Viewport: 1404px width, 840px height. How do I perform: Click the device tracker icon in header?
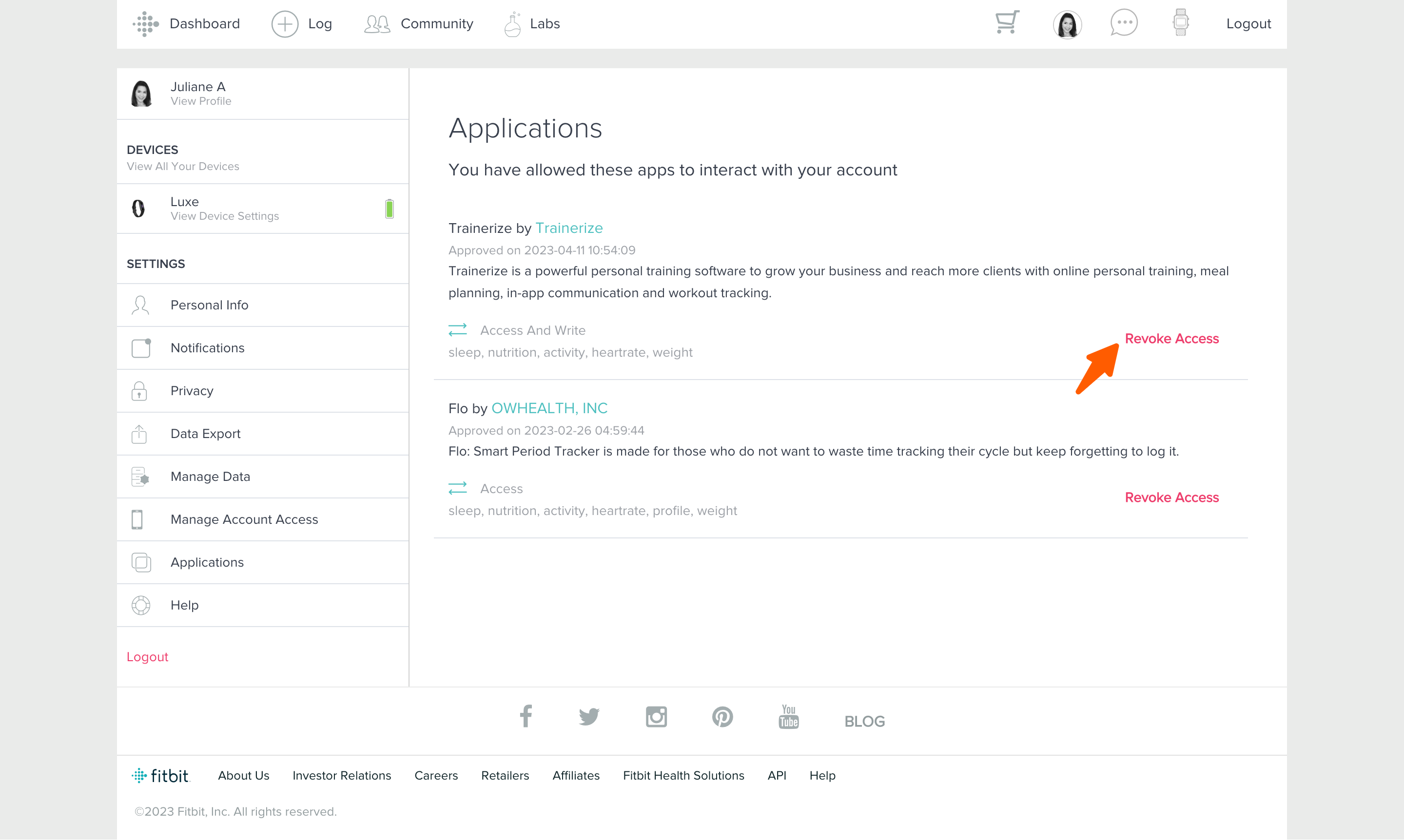click(x=1181, y=22)
